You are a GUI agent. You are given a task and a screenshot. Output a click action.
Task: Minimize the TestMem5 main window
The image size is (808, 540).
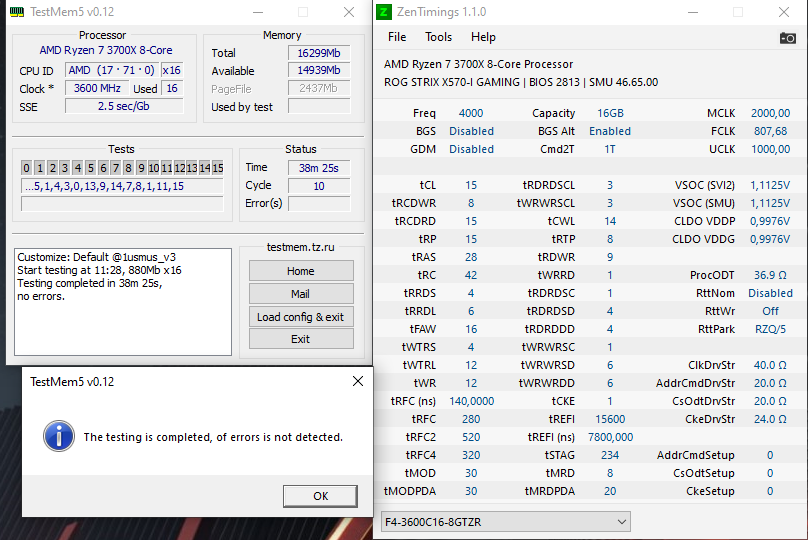258,12
